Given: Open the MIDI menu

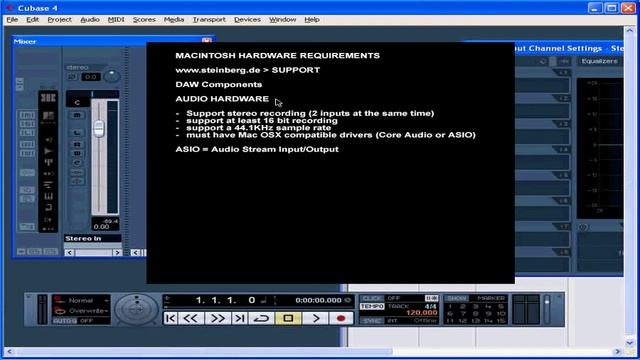Looking at the screenshot, I should pyautogui.click(x=116, y=20).
